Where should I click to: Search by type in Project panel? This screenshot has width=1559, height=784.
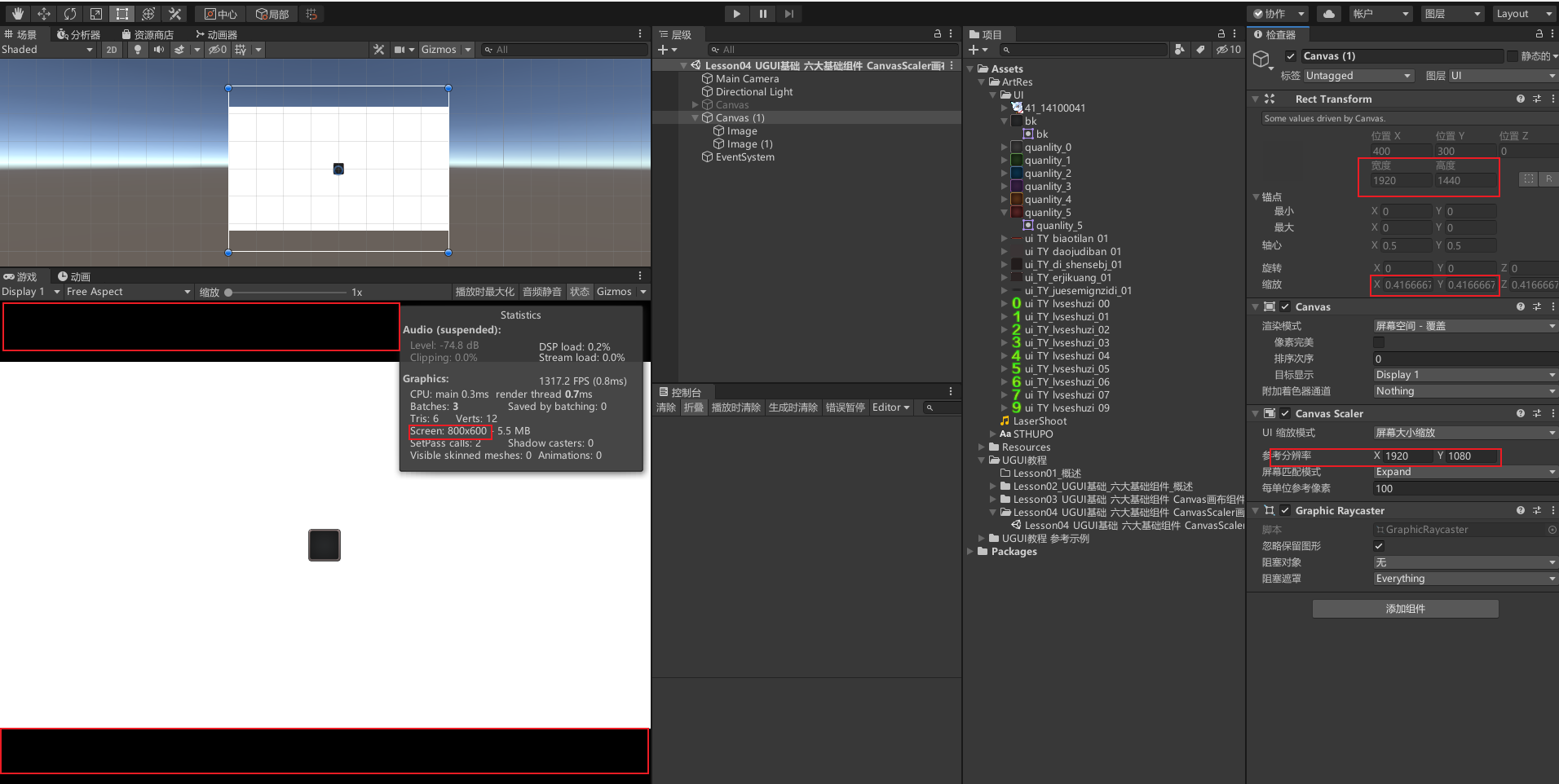1180,50
